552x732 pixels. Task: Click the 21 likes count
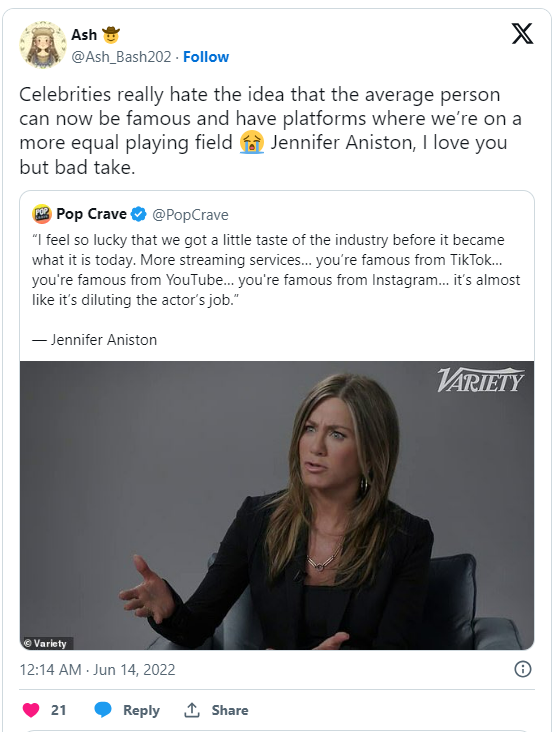[58, 710]
